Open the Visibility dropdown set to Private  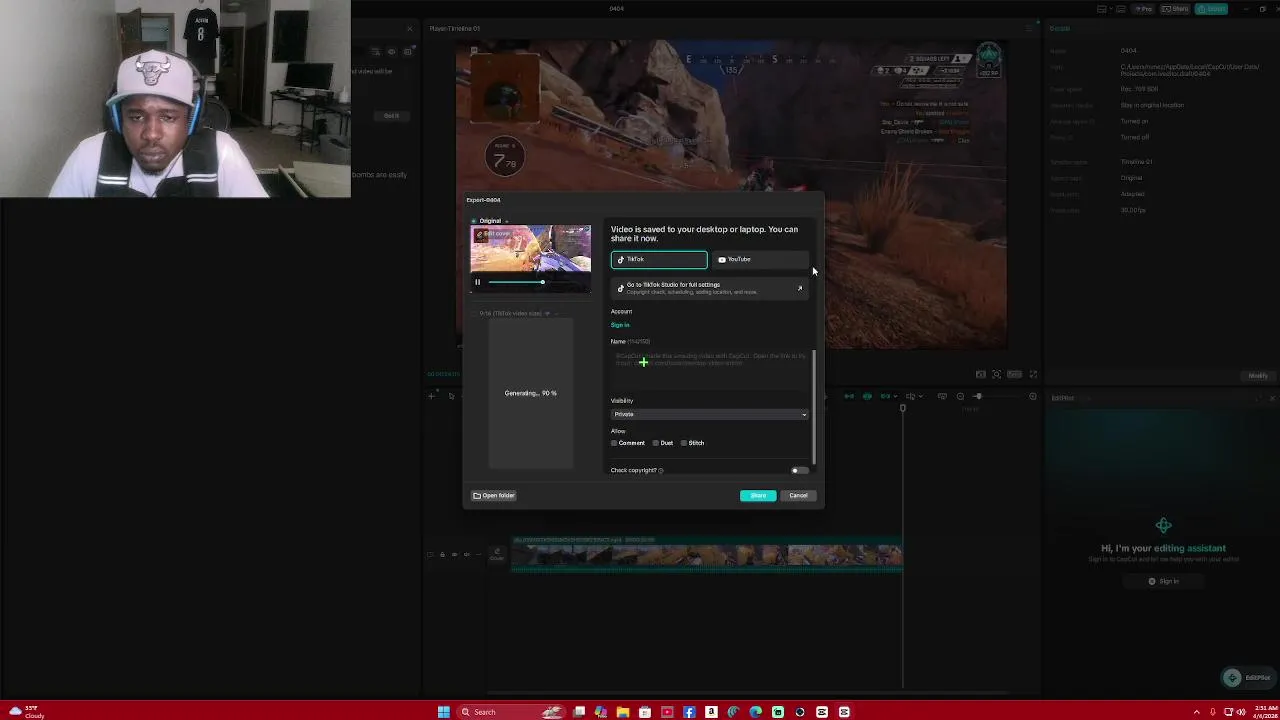point(709,414)
